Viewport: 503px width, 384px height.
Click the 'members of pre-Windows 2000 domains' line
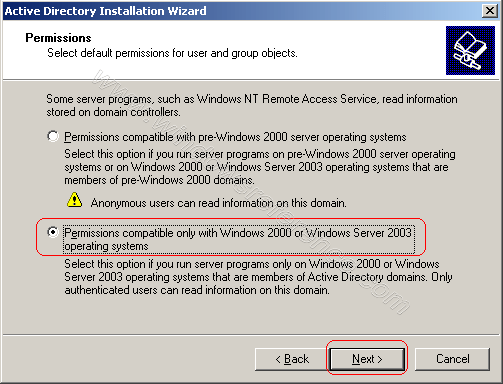coord(159,180)
